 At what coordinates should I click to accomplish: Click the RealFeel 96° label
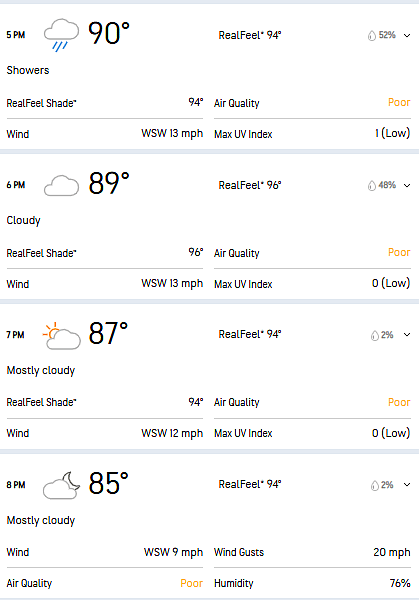pyautogui.click(x=250, y=185)
